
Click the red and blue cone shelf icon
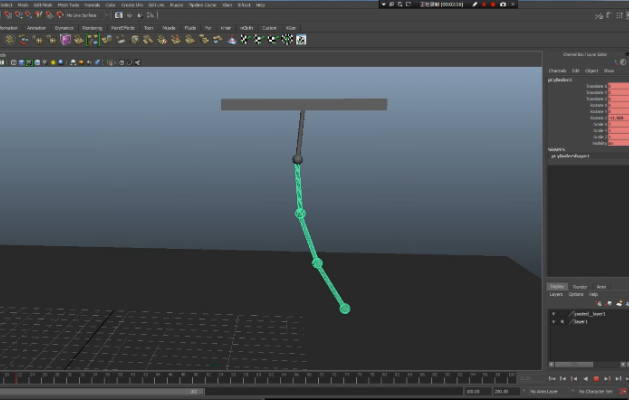pyautogui.click(x=232, y=39)
